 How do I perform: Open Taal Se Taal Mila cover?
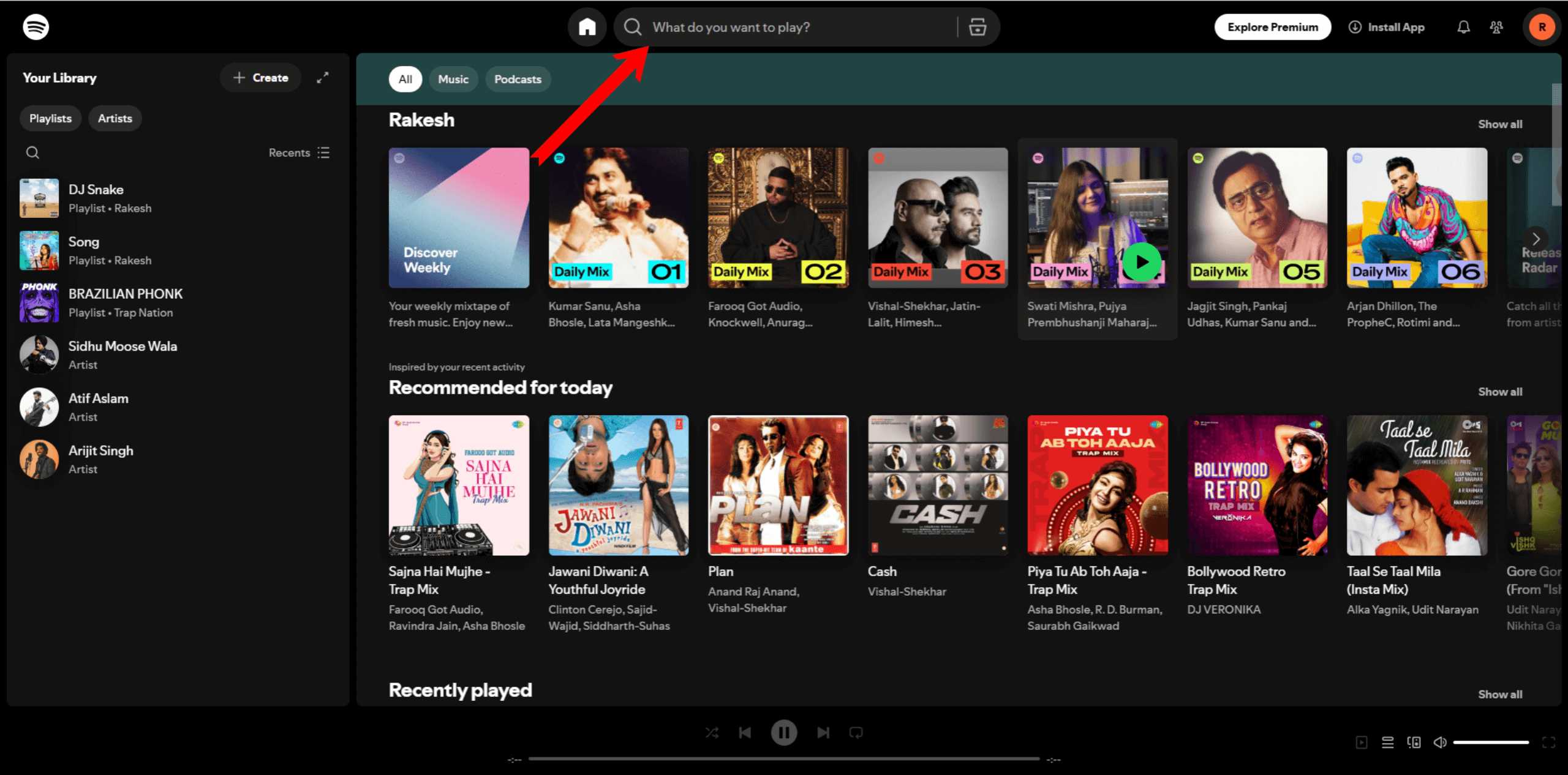[1417, 485]
